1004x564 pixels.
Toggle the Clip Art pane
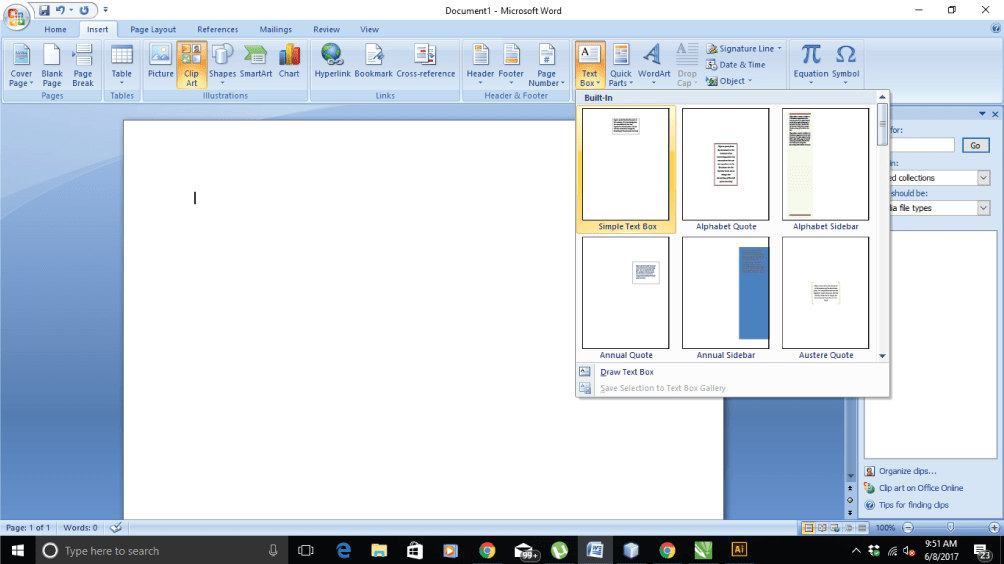click(191, 65)
